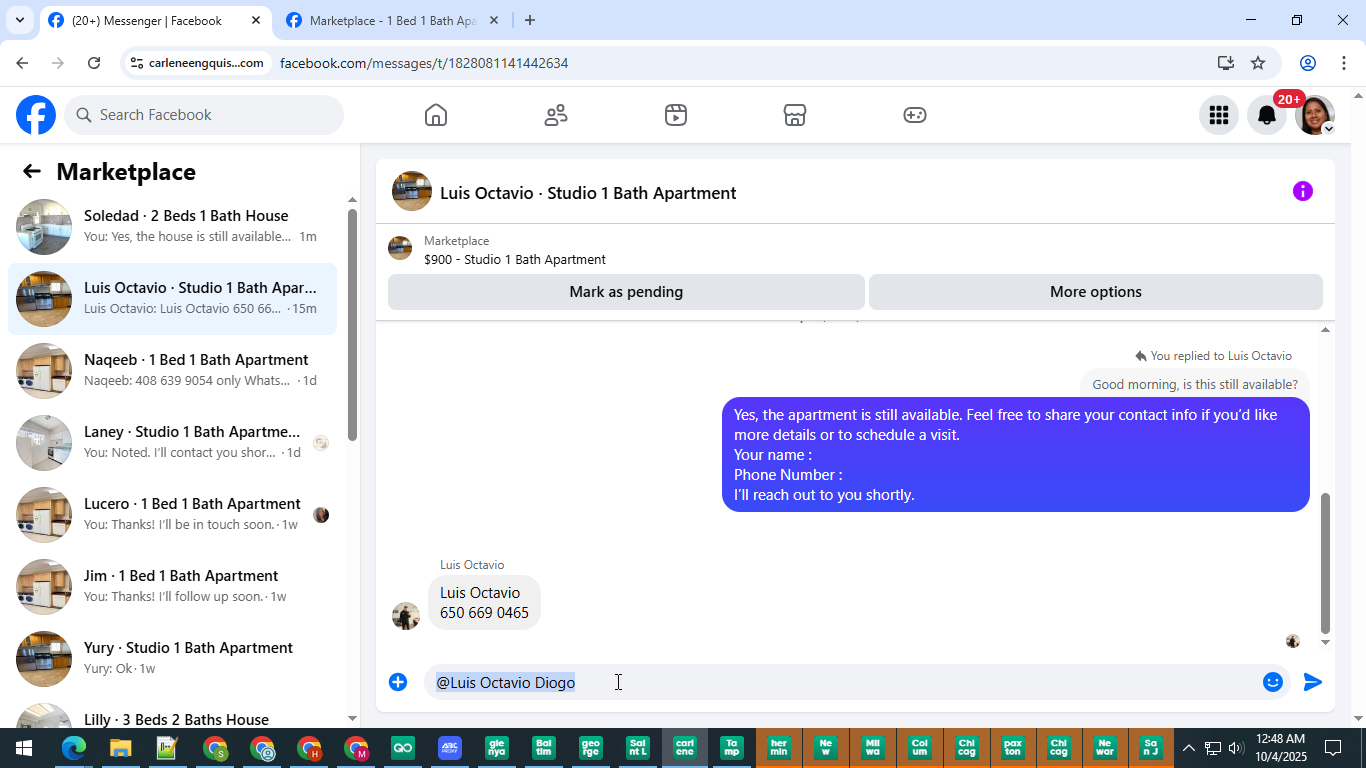Open the taskbar clock showing 12:48 AM
The width and height of the screenshot is (1366, 768).
(x=1281, y=748)
